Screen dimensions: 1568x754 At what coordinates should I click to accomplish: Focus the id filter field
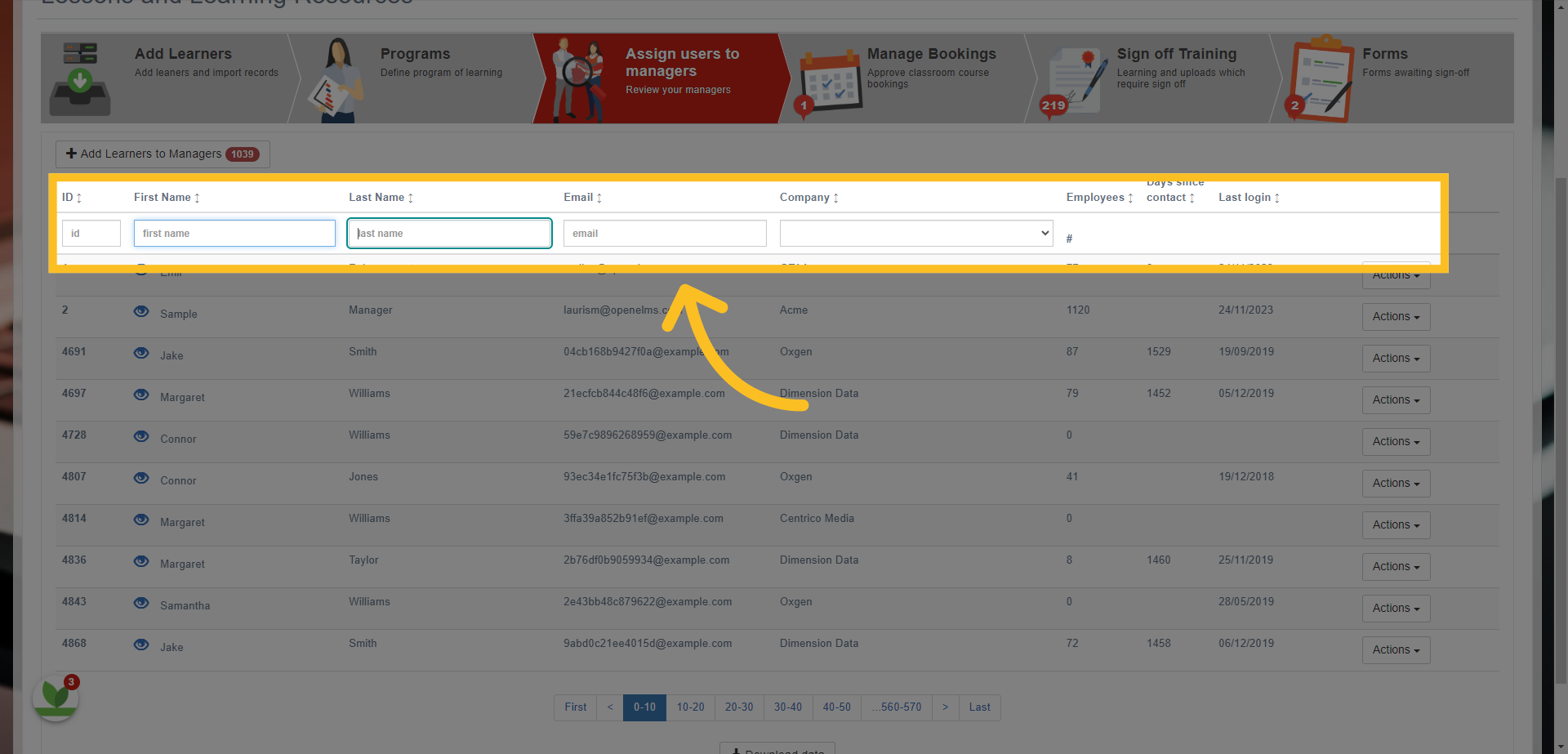tap(91, 234)
